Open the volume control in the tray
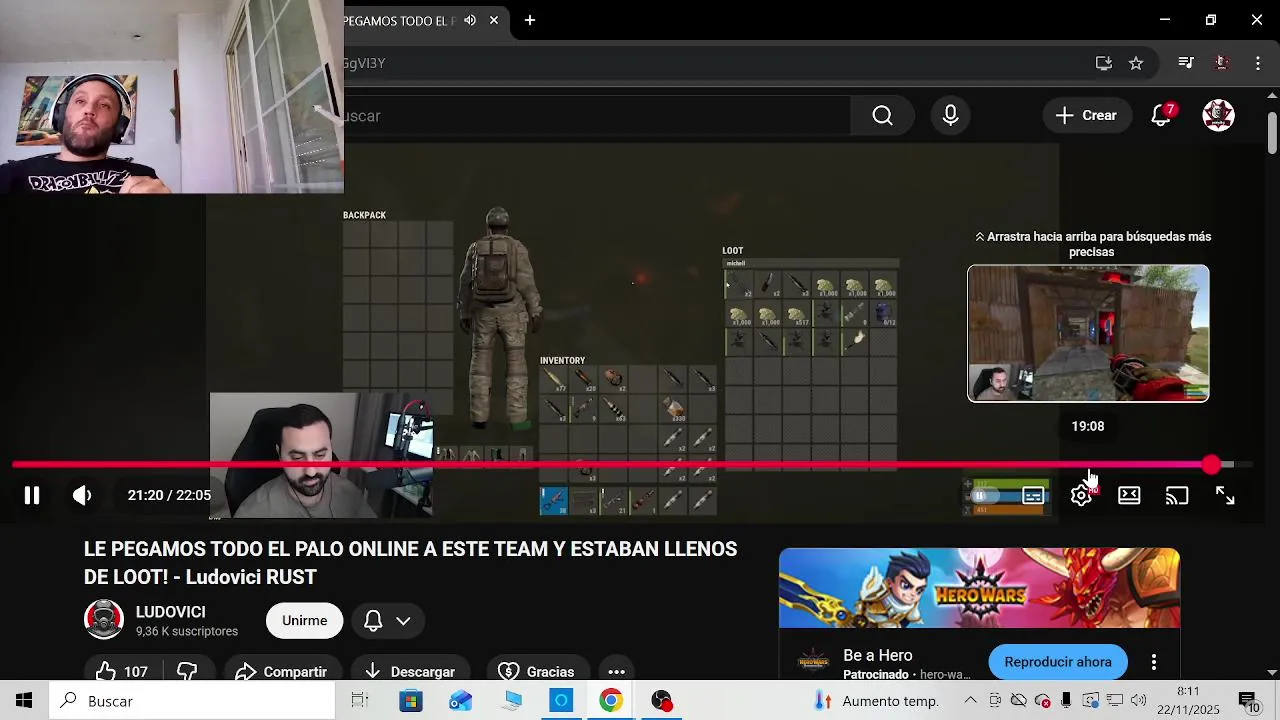The width and height of the screenshot is (1280, 720). [x=1138, y=701]
